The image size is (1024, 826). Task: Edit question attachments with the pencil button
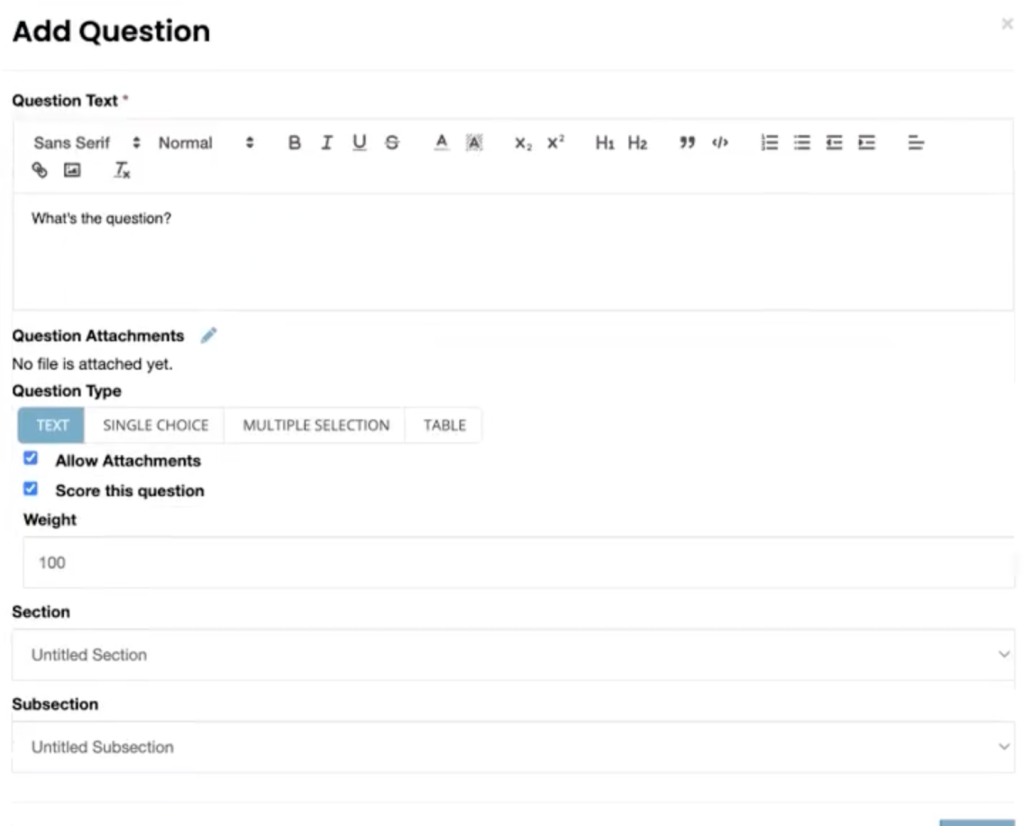pos(209,335)
